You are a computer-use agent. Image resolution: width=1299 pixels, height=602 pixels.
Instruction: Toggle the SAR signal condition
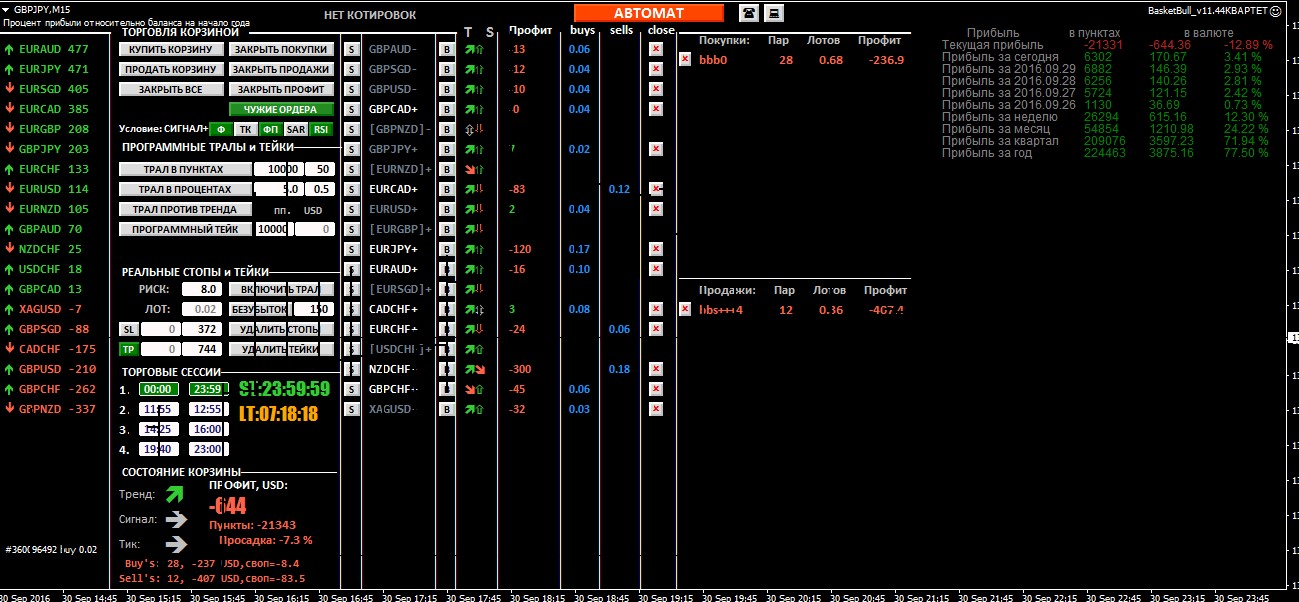295,129
